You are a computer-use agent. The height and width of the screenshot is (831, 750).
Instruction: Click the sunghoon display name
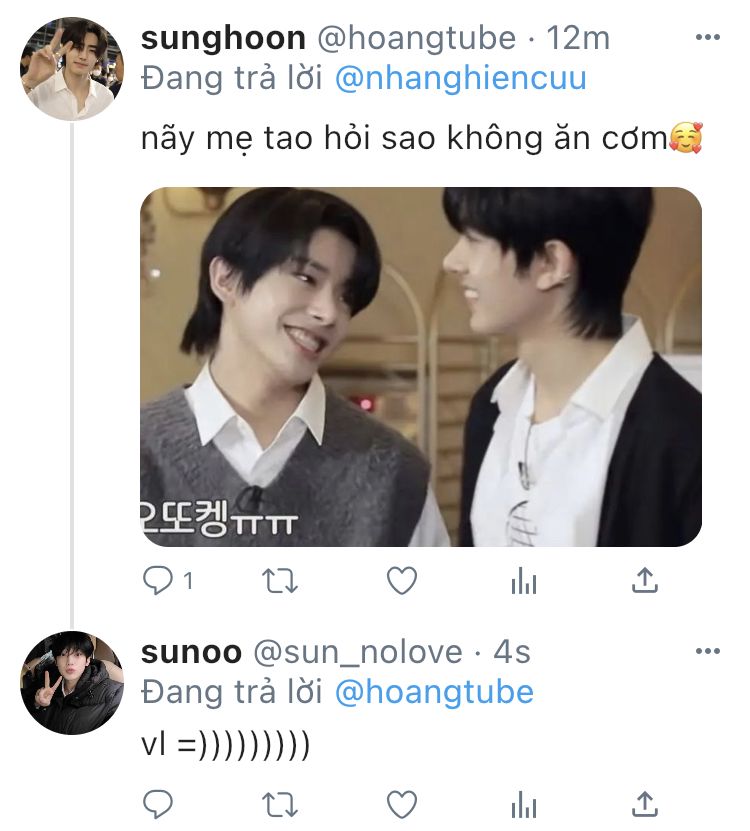tap(223, 39)
